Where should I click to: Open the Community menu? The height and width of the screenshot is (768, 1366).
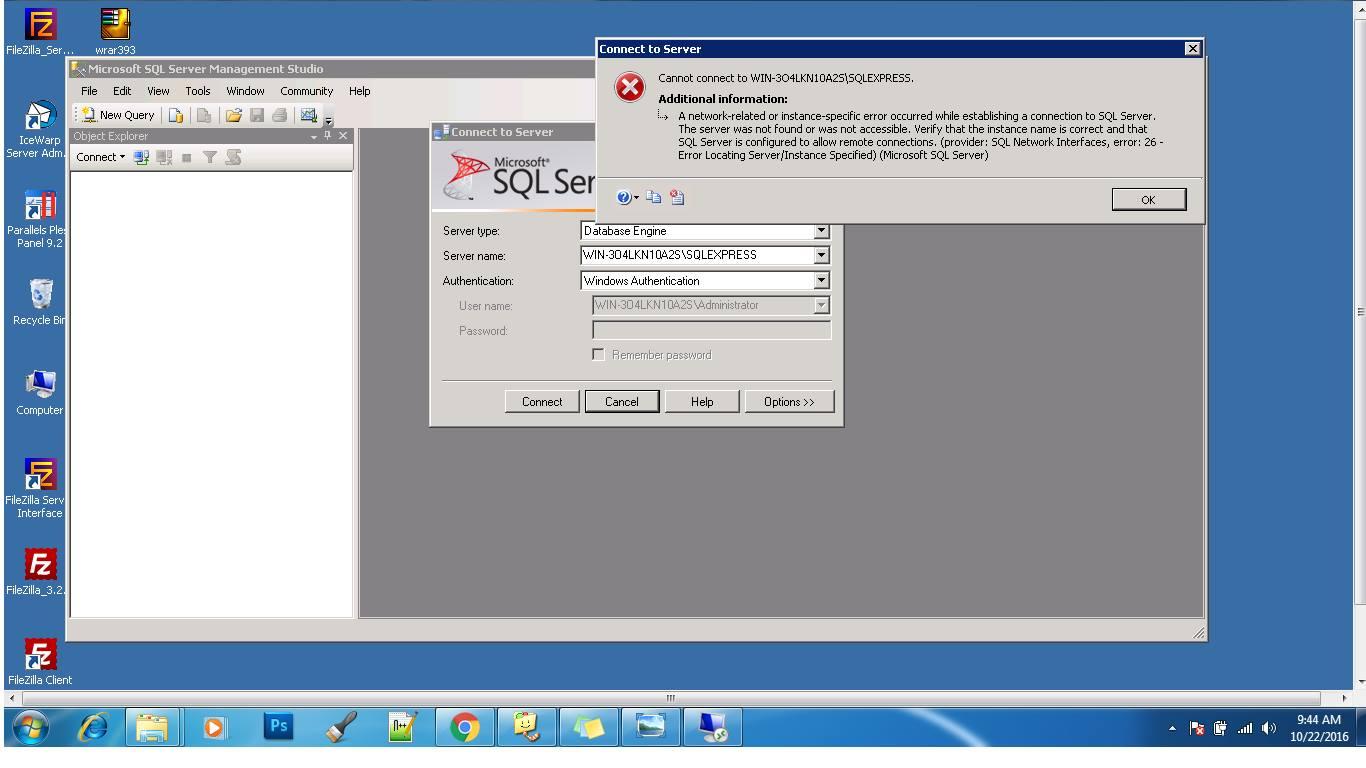(x=306, y=91)
